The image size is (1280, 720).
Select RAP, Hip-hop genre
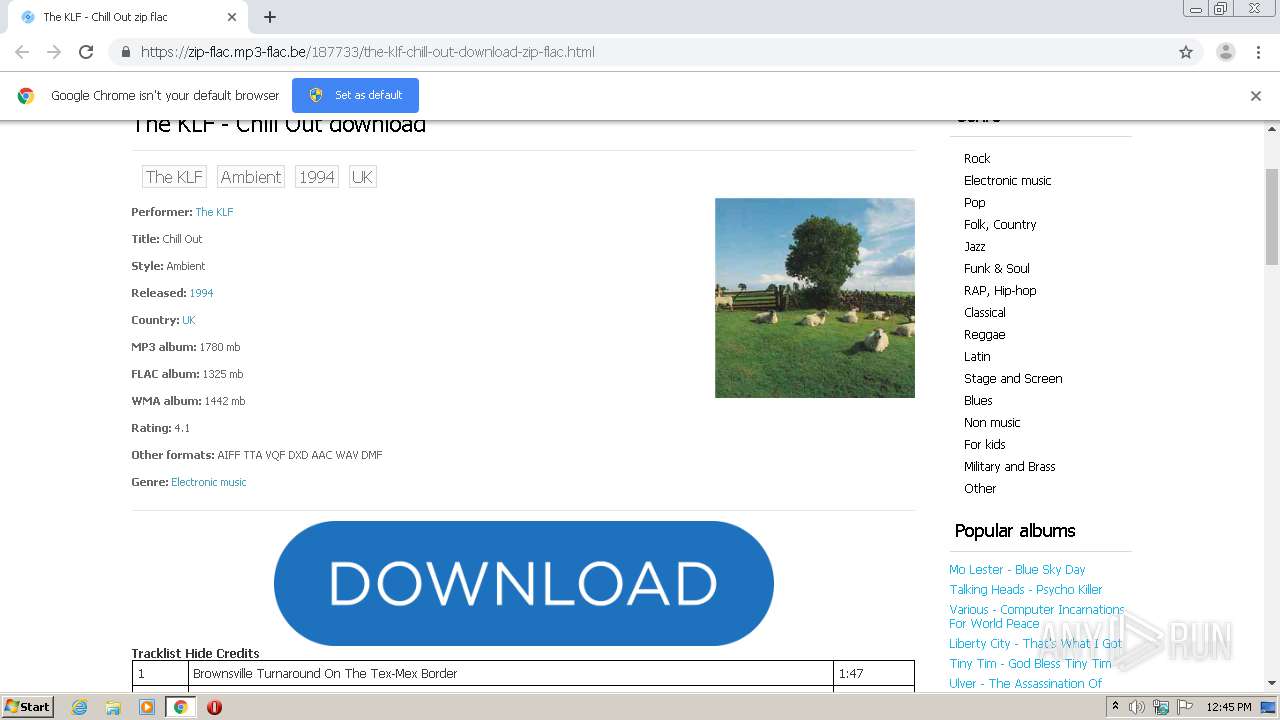pos(1000,290)
